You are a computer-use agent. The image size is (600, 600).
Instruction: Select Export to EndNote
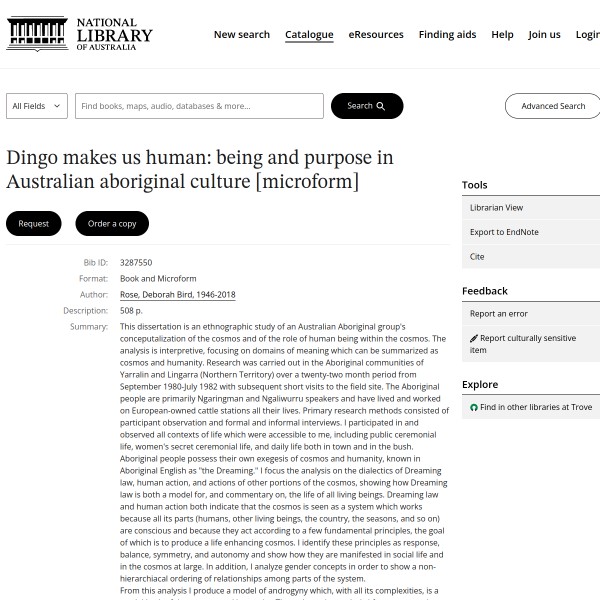(x=504, y=232)
